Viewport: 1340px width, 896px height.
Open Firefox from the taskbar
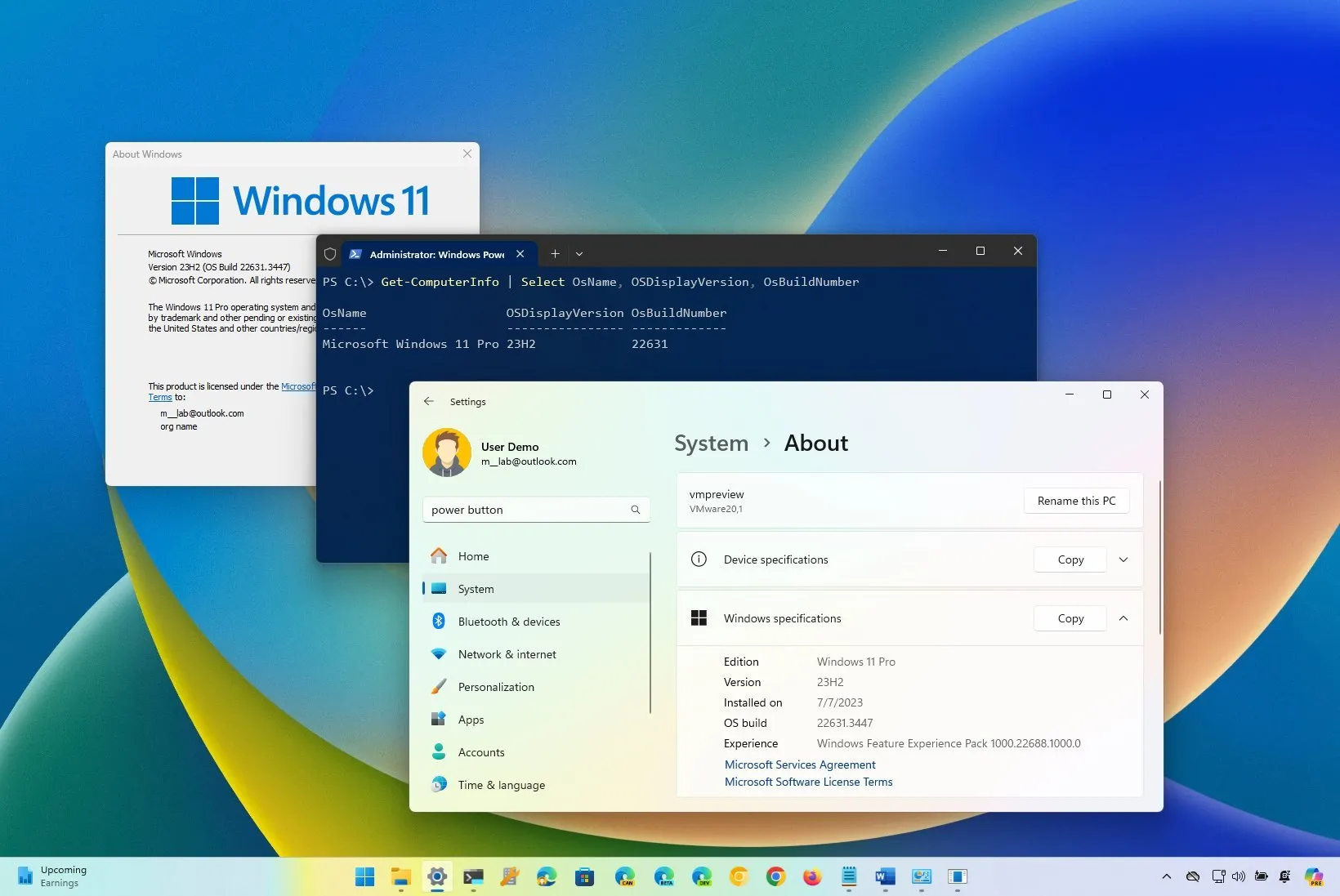click(x=811, y=877)
